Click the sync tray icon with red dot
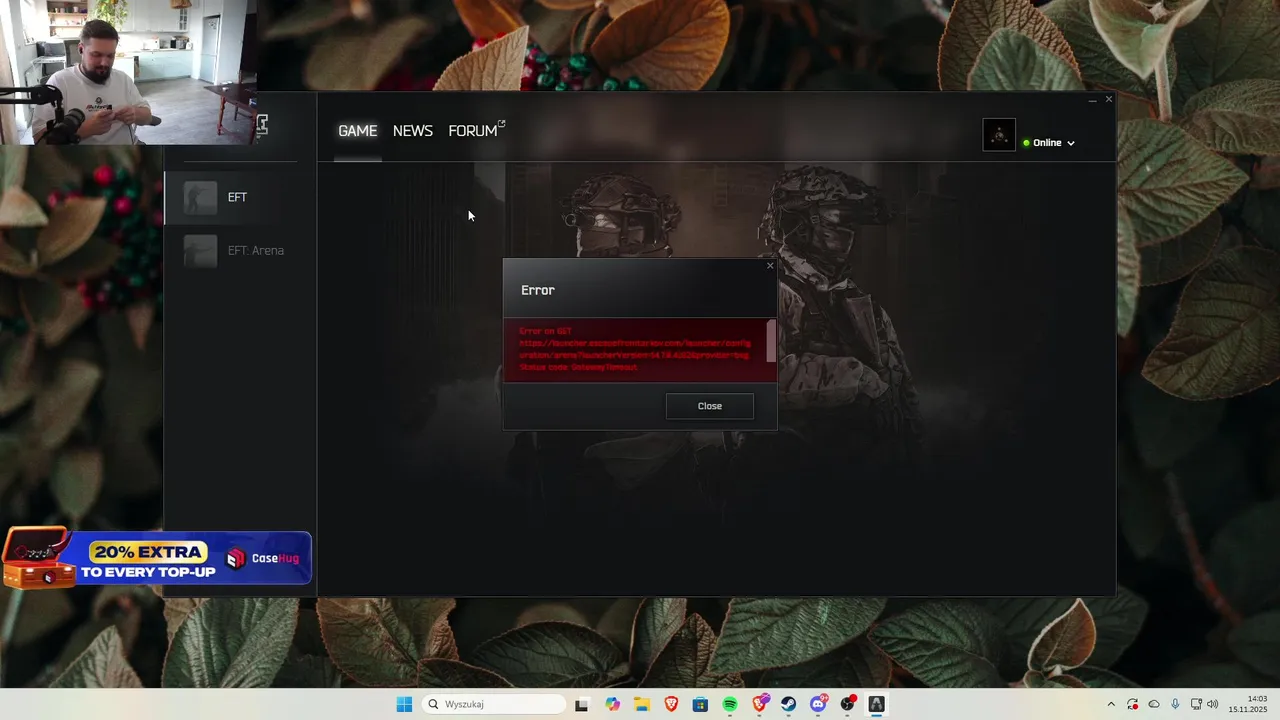The height and width of the screenshot is (720, 1280). 1132,704
